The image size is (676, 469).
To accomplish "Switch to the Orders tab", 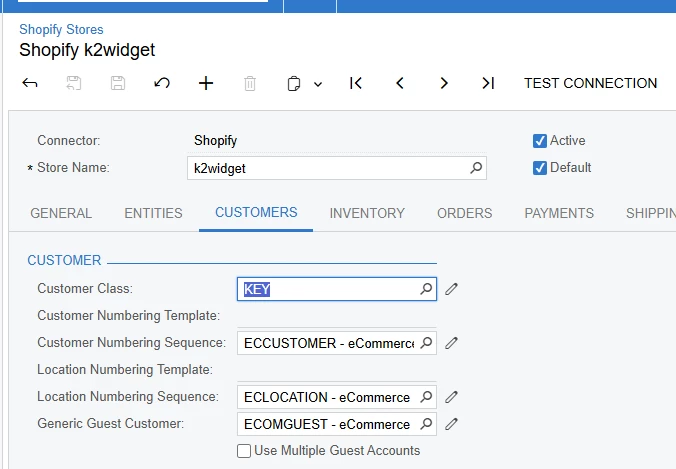I will (464, 213).
